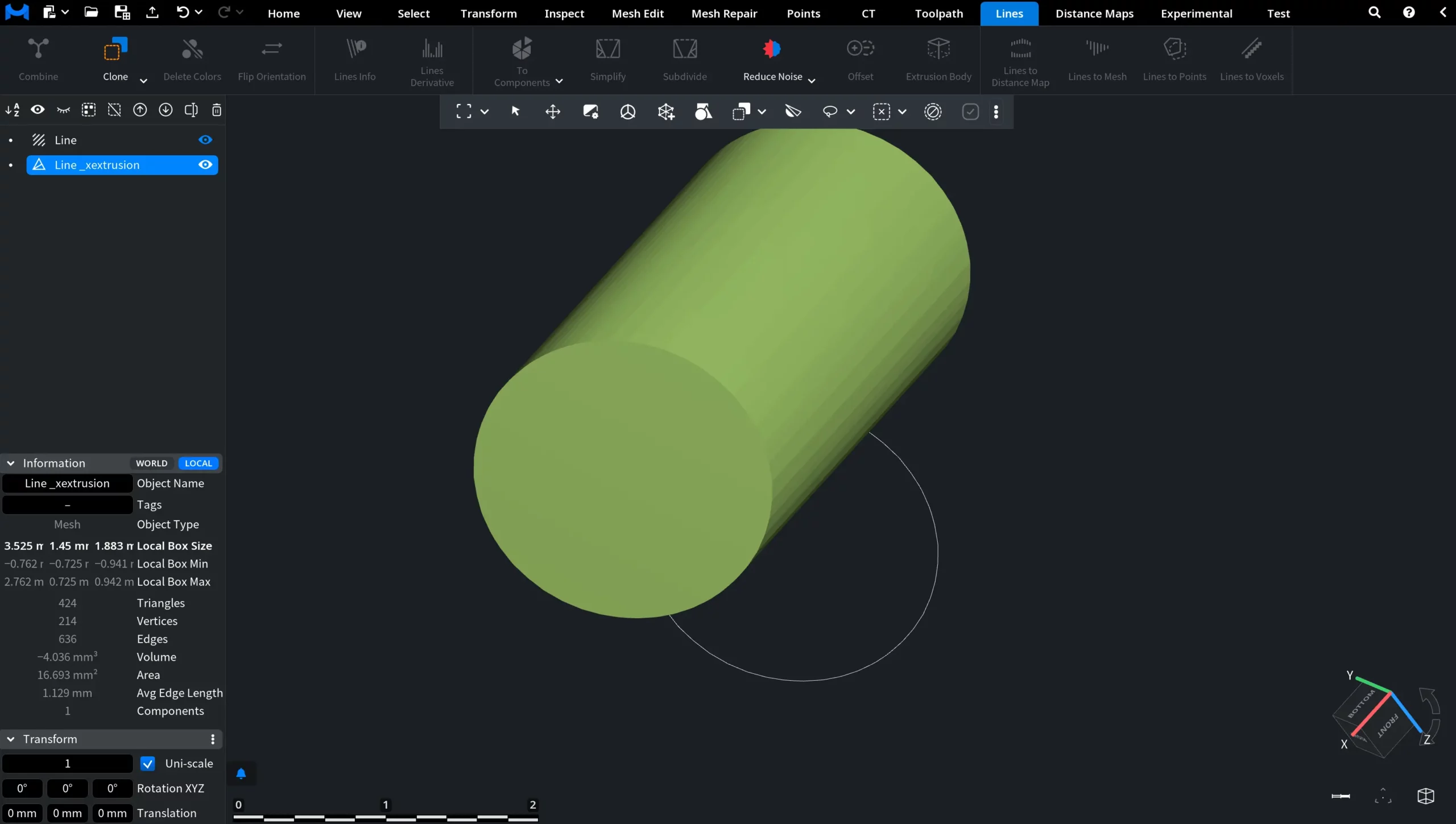Click the Flip Orientation tool
The width and height of the screenshot is (1456, 824).
pyautogui.click(x=272, y=60)
